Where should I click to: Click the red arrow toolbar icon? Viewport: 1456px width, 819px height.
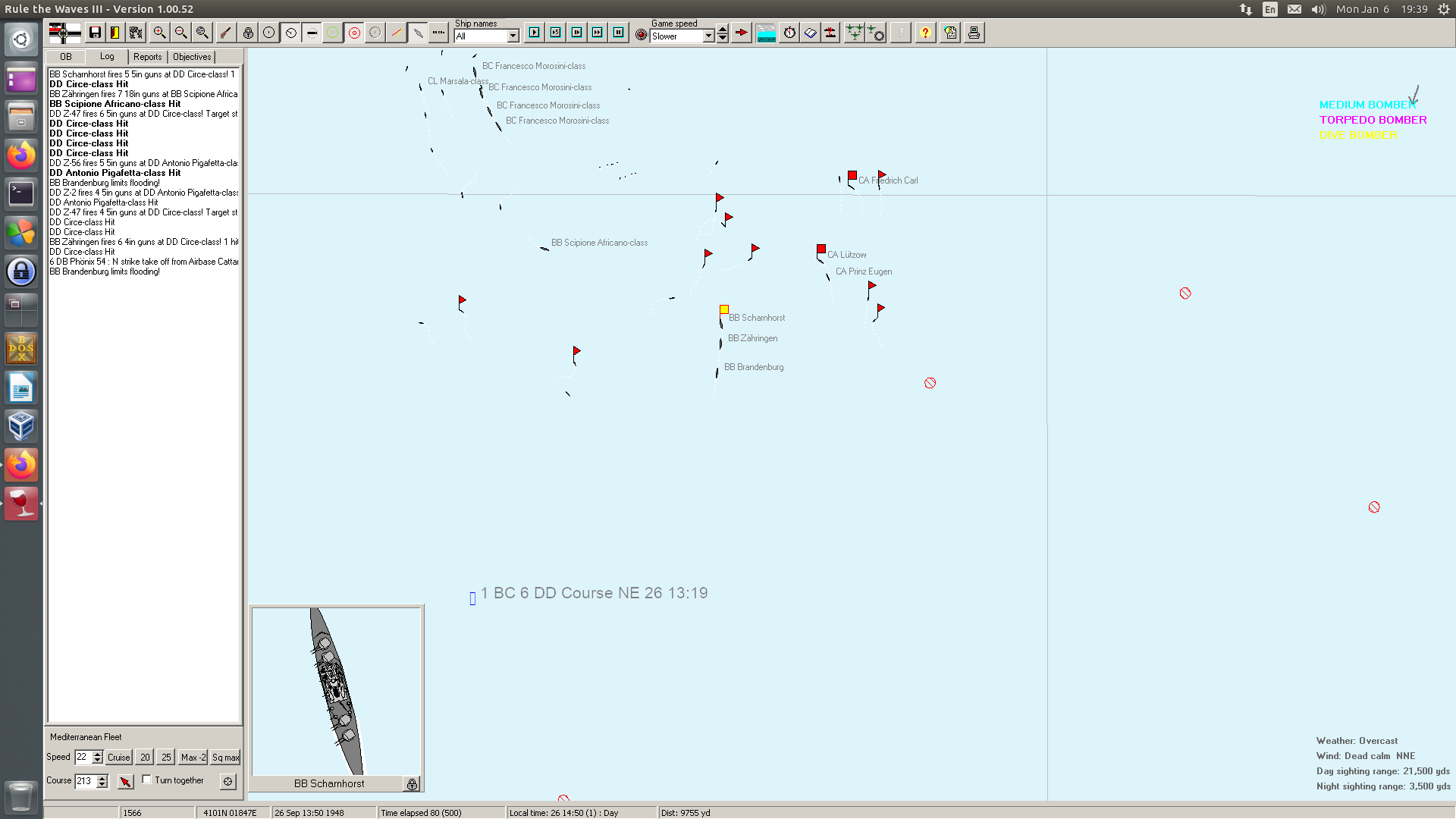coord(742,33)
